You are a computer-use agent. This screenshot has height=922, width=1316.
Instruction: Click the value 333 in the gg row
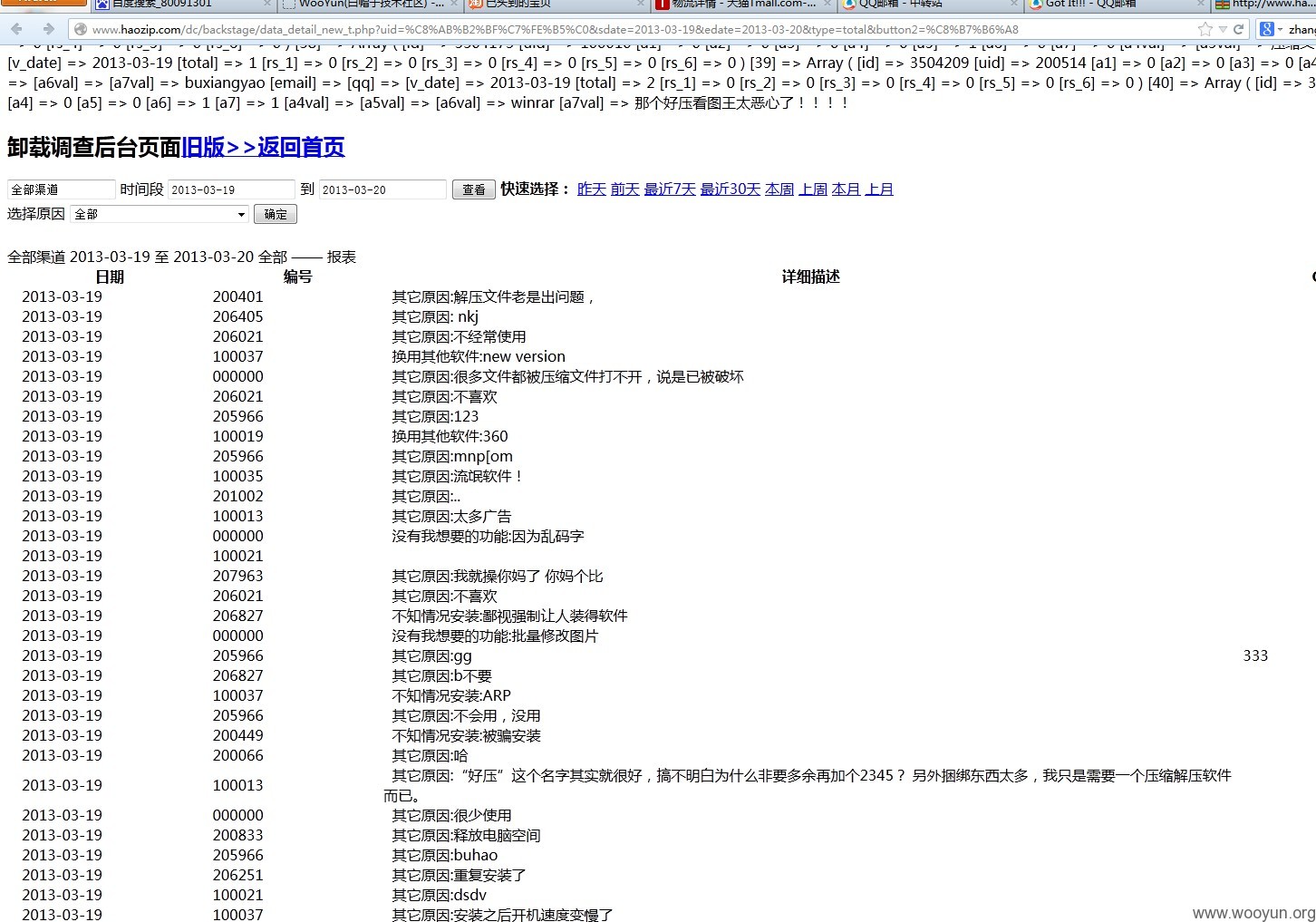[x=1255, y=655]
